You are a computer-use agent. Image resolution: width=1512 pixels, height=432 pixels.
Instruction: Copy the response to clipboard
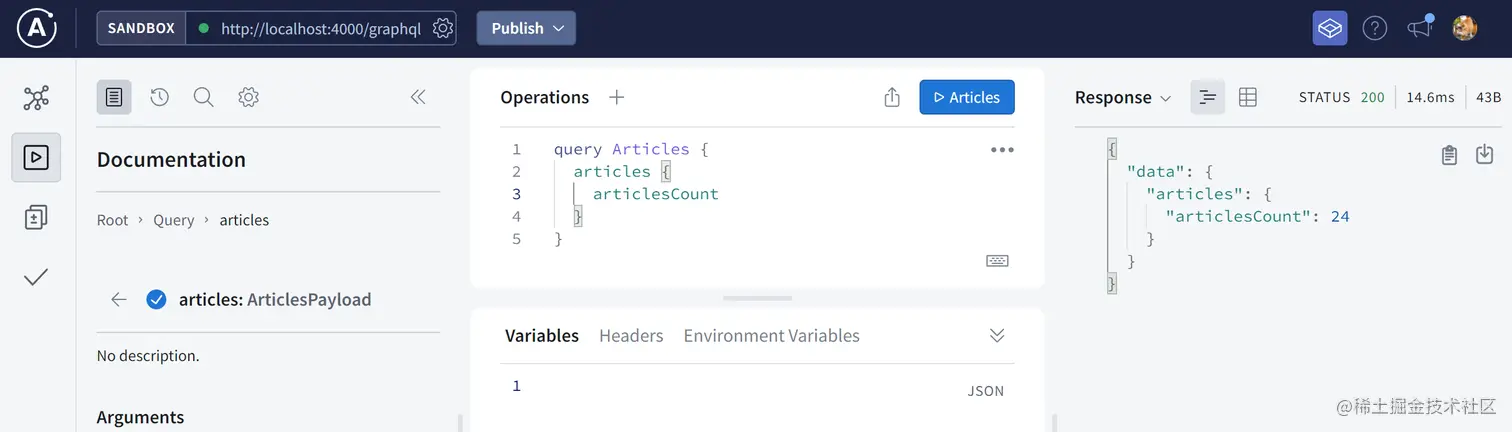coord(1449,155)
